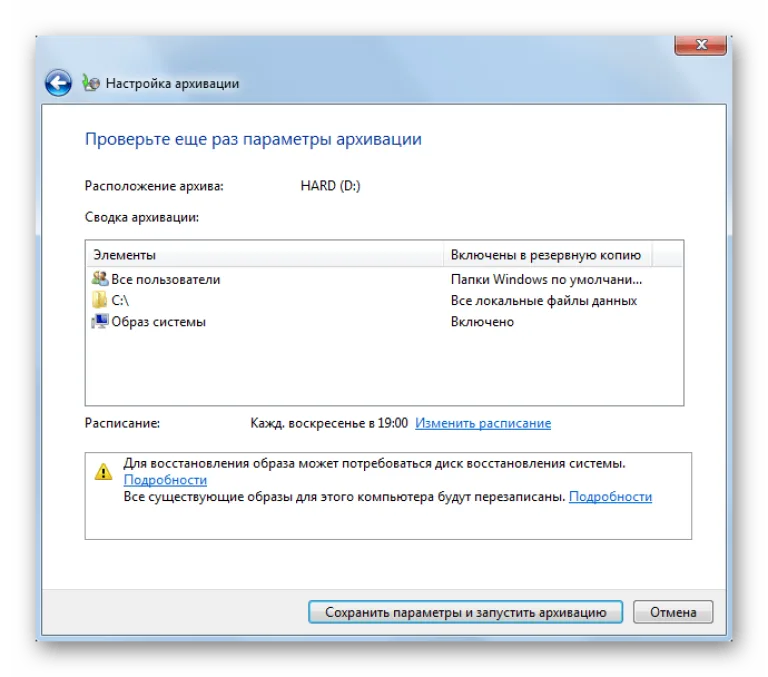Click the backup wizard icon beside the title

click(91, 83)
